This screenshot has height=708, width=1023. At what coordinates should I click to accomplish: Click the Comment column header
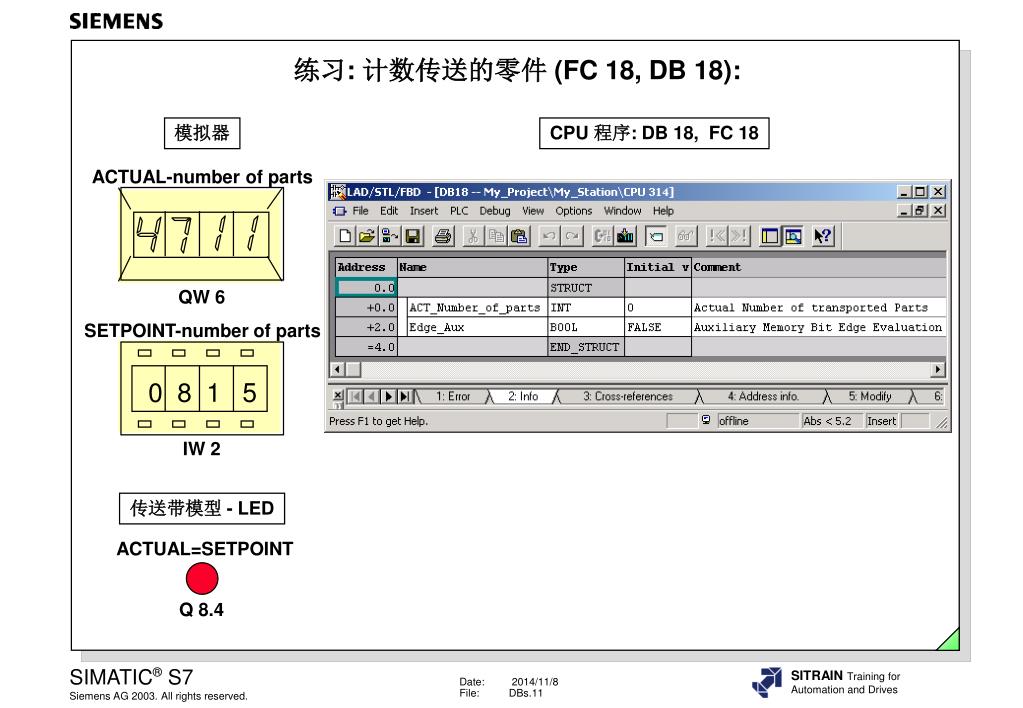819,267
